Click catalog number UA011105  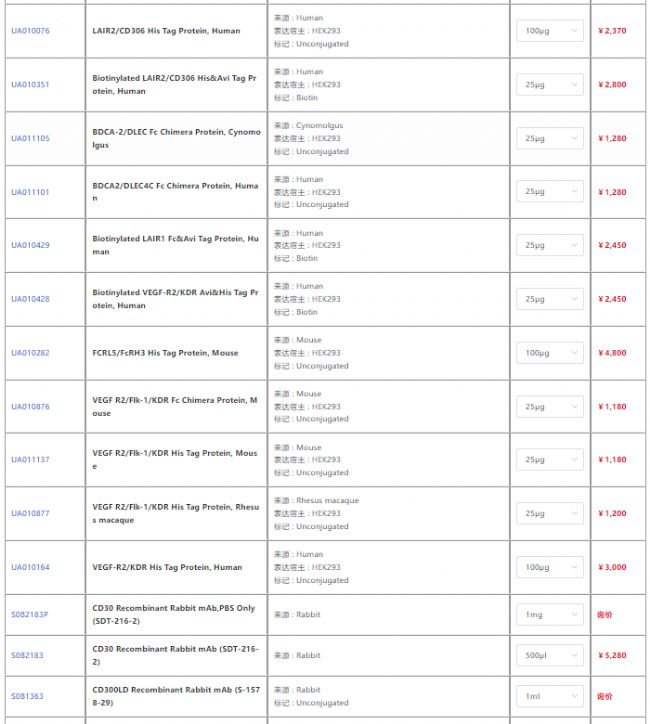click(x=30, y=138)
